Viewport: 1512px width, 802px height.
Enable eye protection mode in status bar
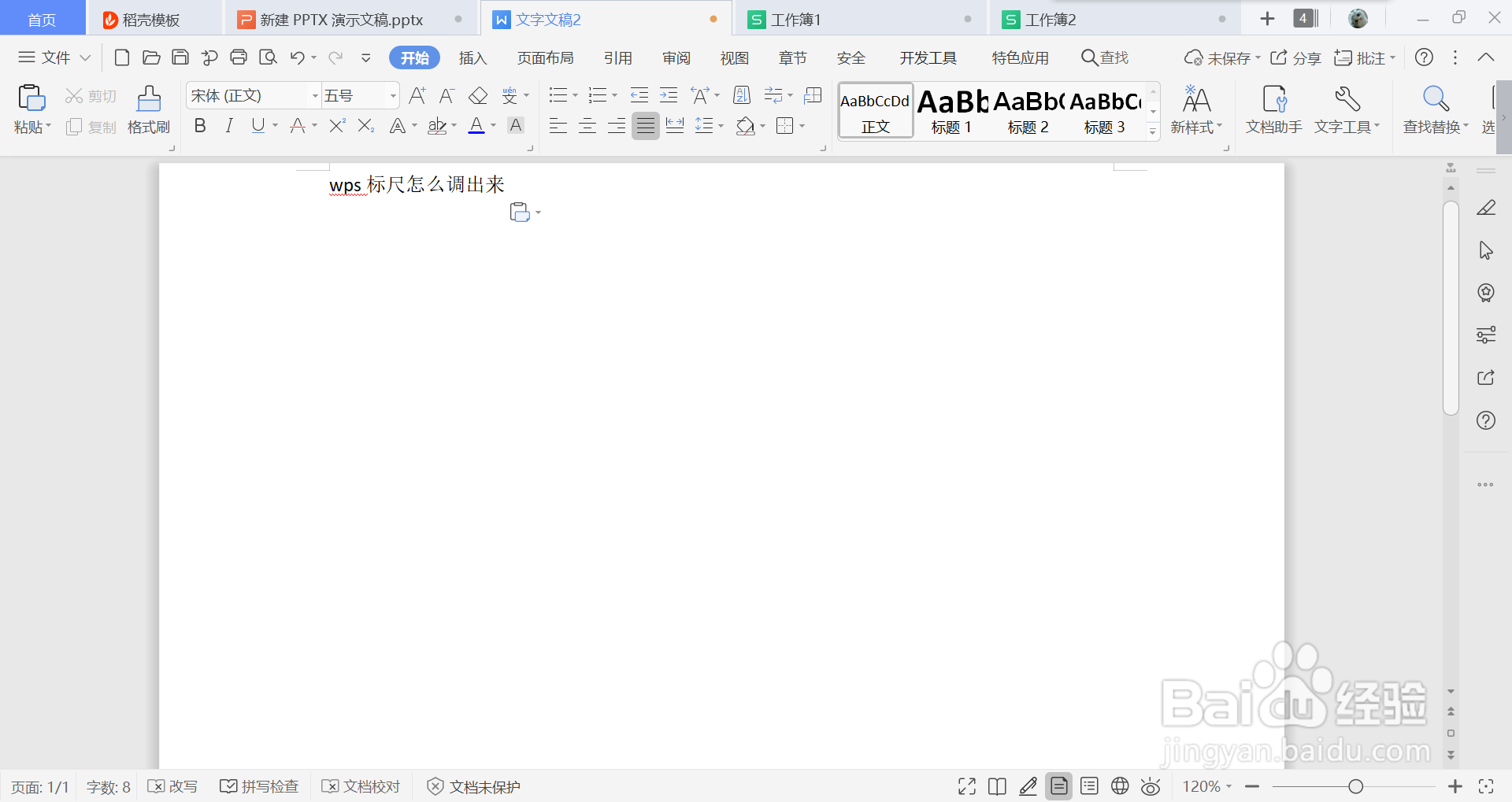(1151, 785)
